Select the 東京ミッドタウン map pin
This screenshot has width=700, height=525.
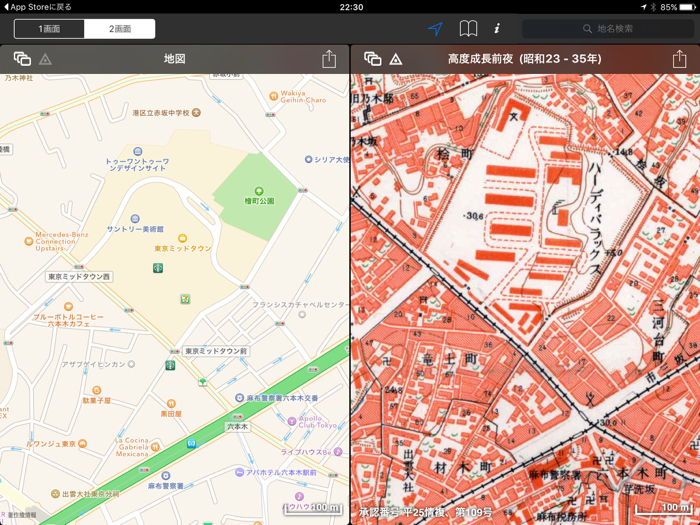pyautogui.click(x=182, y=239)
